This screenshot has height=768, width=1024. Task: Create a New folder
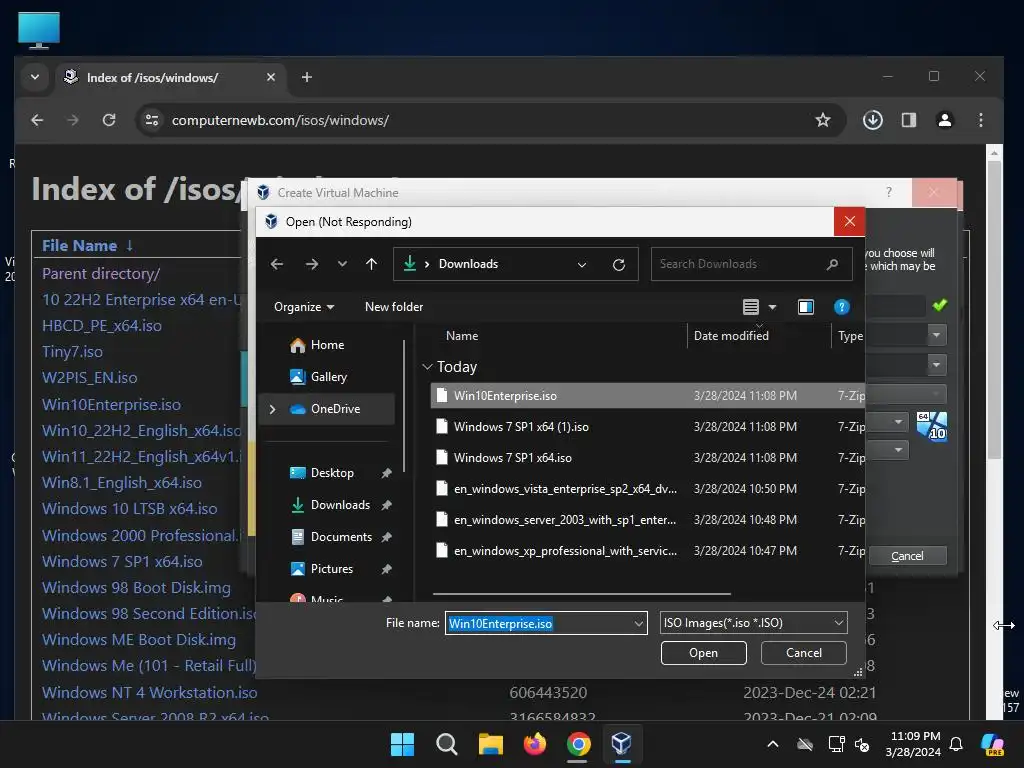pos(394,307)
